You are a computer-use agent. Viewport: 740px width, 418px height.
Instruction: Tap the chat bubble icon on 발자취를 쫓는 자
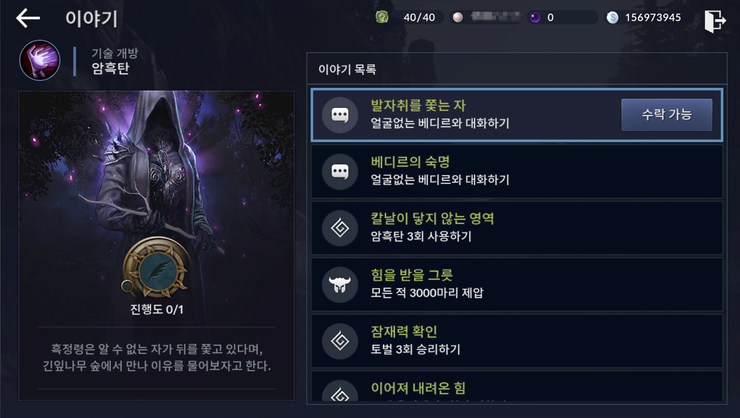[340, 115]
